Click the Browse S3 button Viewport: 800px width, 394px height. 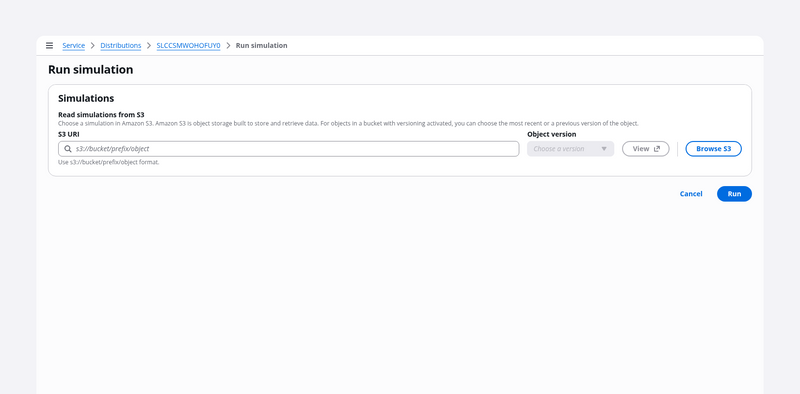[713, 149]
